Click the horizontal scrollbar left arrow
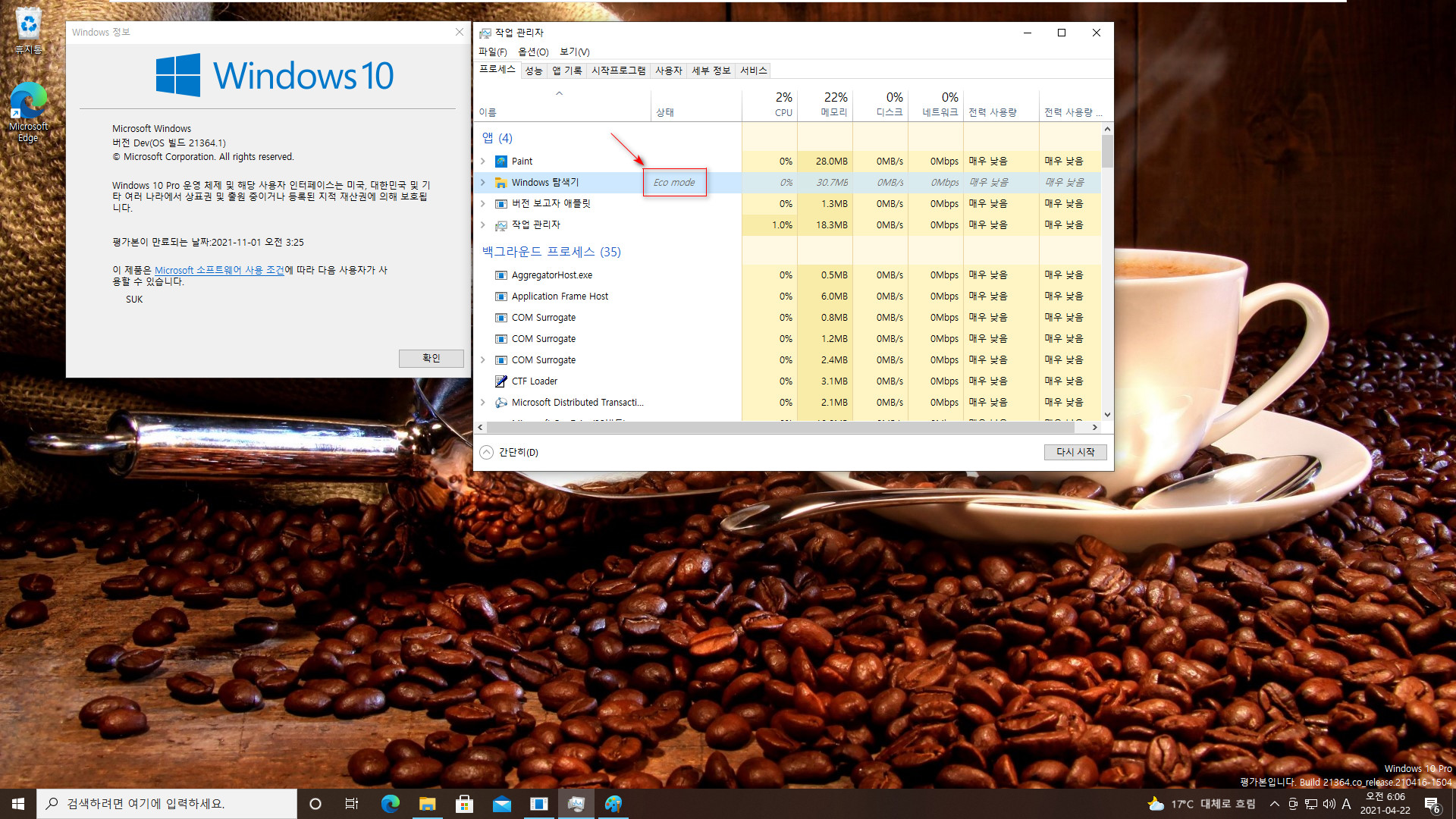 pos(480,428)
